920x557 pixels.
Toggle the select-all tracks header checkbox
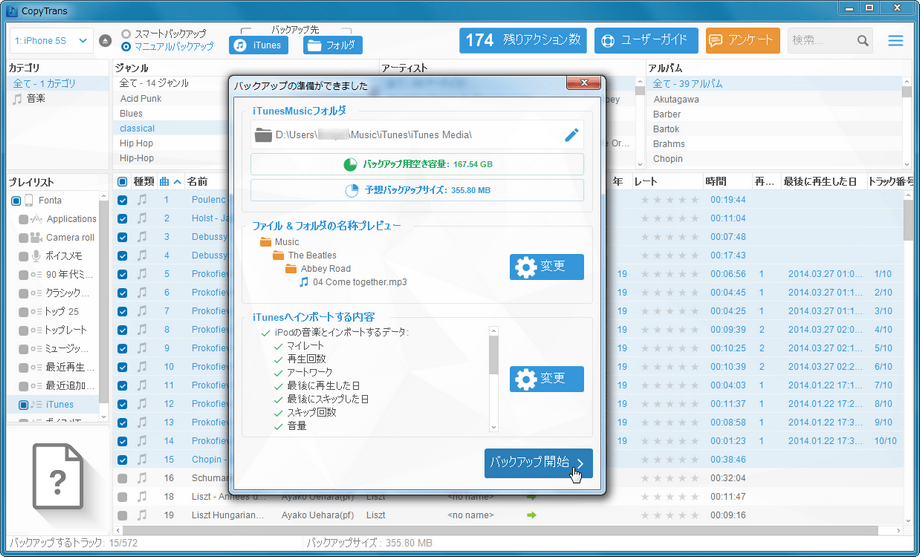122,181
